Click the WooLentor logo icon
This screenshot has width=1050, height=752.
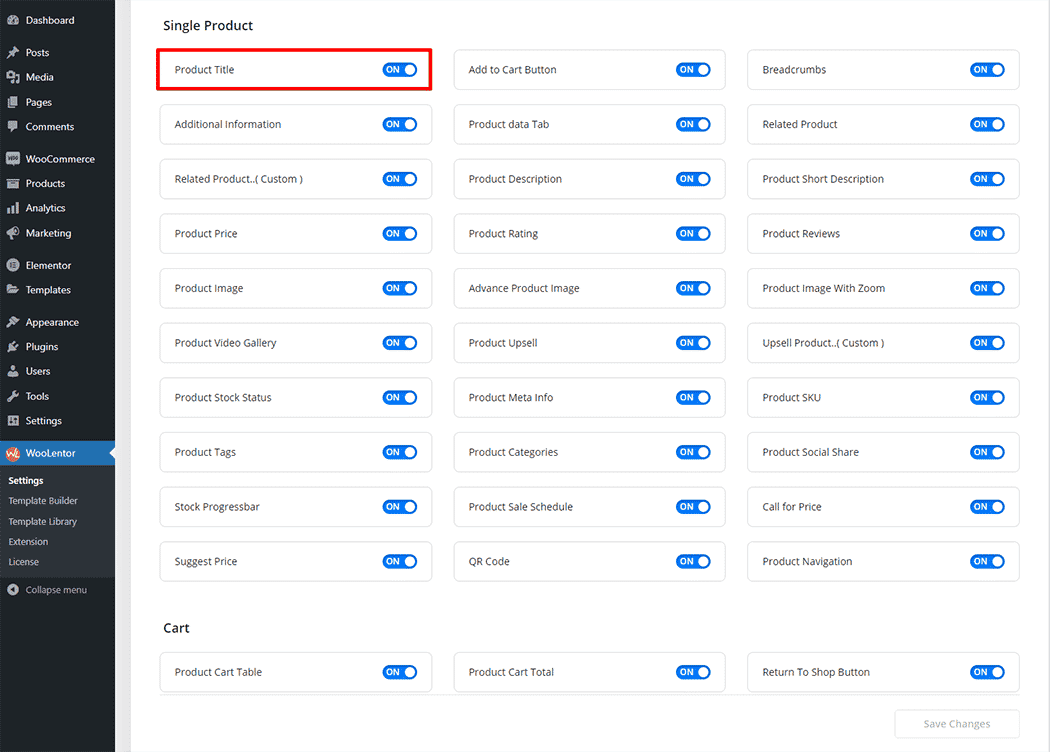pos(13,453)
